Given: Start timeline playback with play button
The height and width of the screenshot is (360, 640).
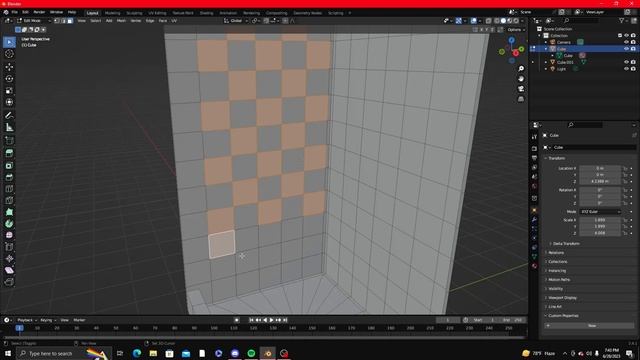Looking at the screenshot, I should (271, 320).
